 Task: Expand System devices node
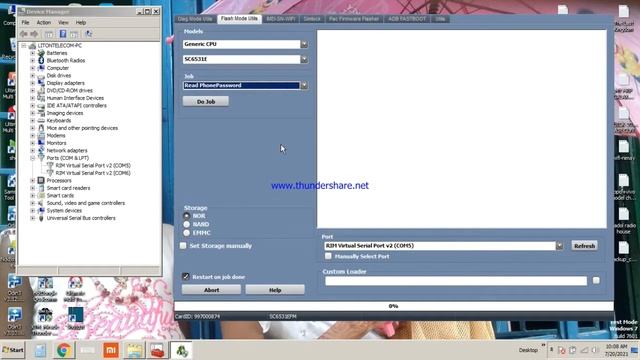pos(33,211)
